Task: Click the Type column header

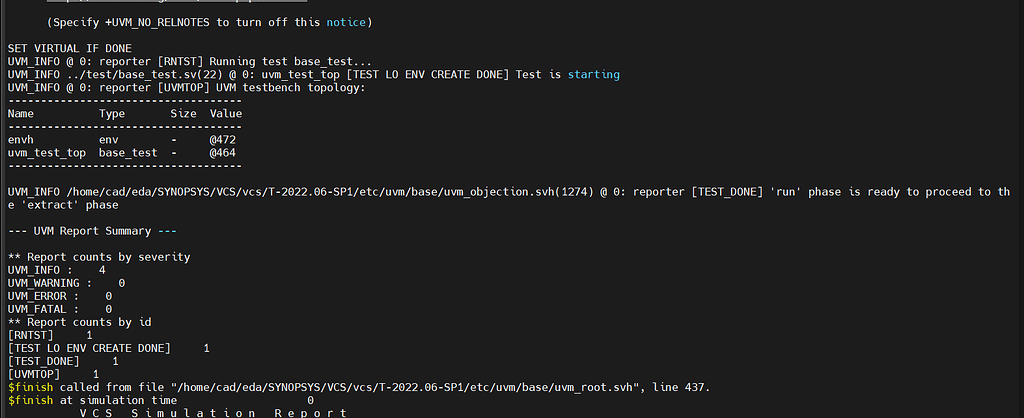Action: coord(112,114)
